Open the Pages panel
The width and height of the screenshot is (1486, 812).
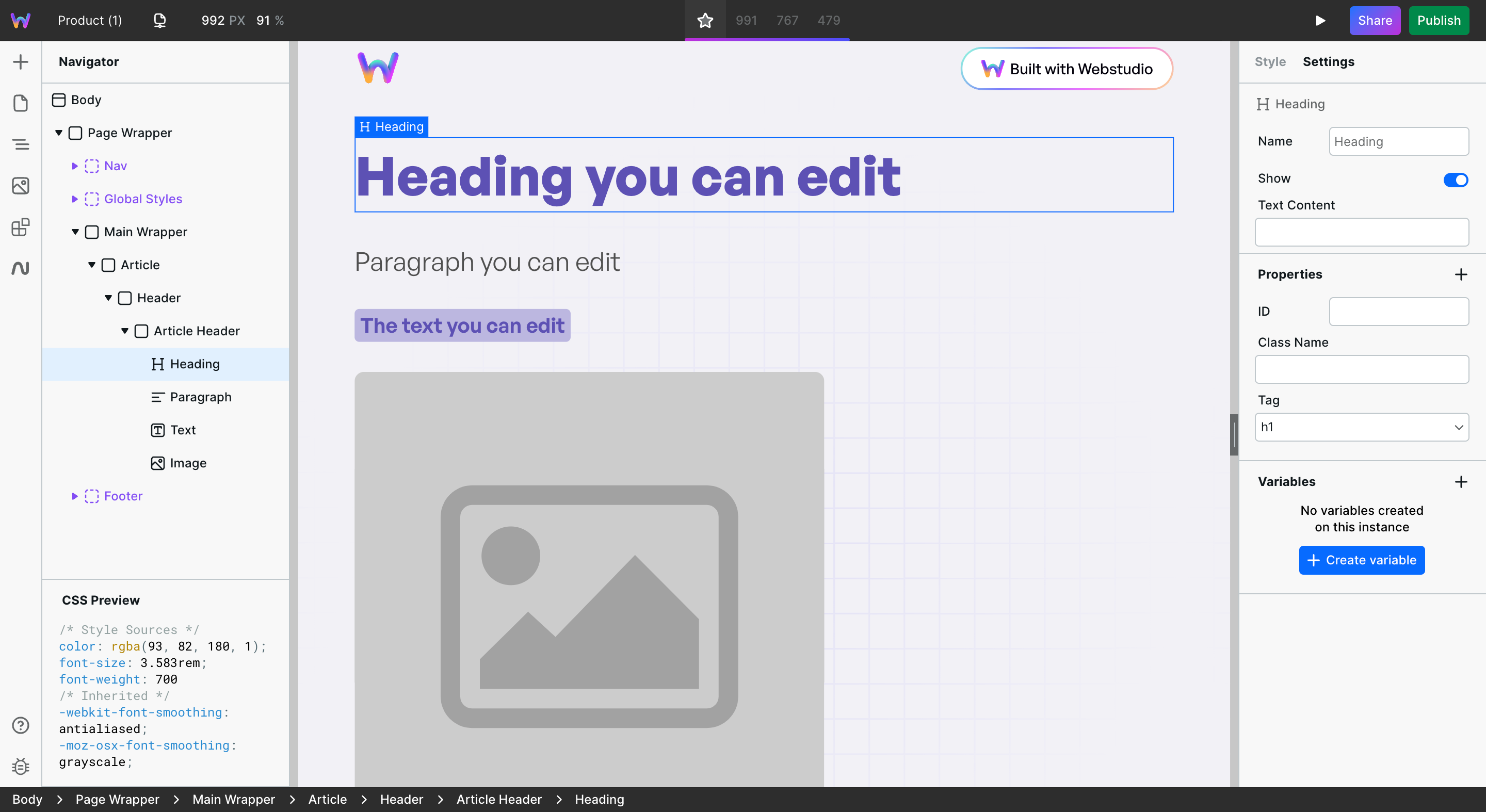[21, 103]
